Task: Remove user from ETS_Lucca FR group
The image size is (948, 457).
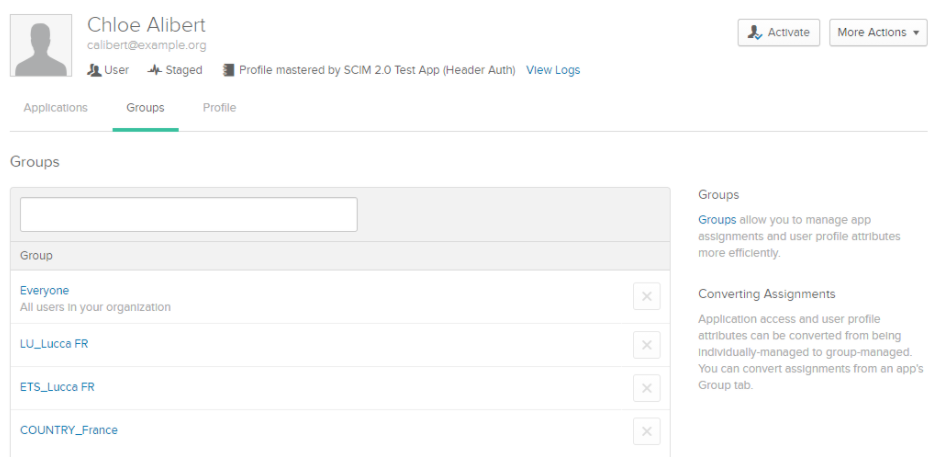Action: (x=646, y=388)
